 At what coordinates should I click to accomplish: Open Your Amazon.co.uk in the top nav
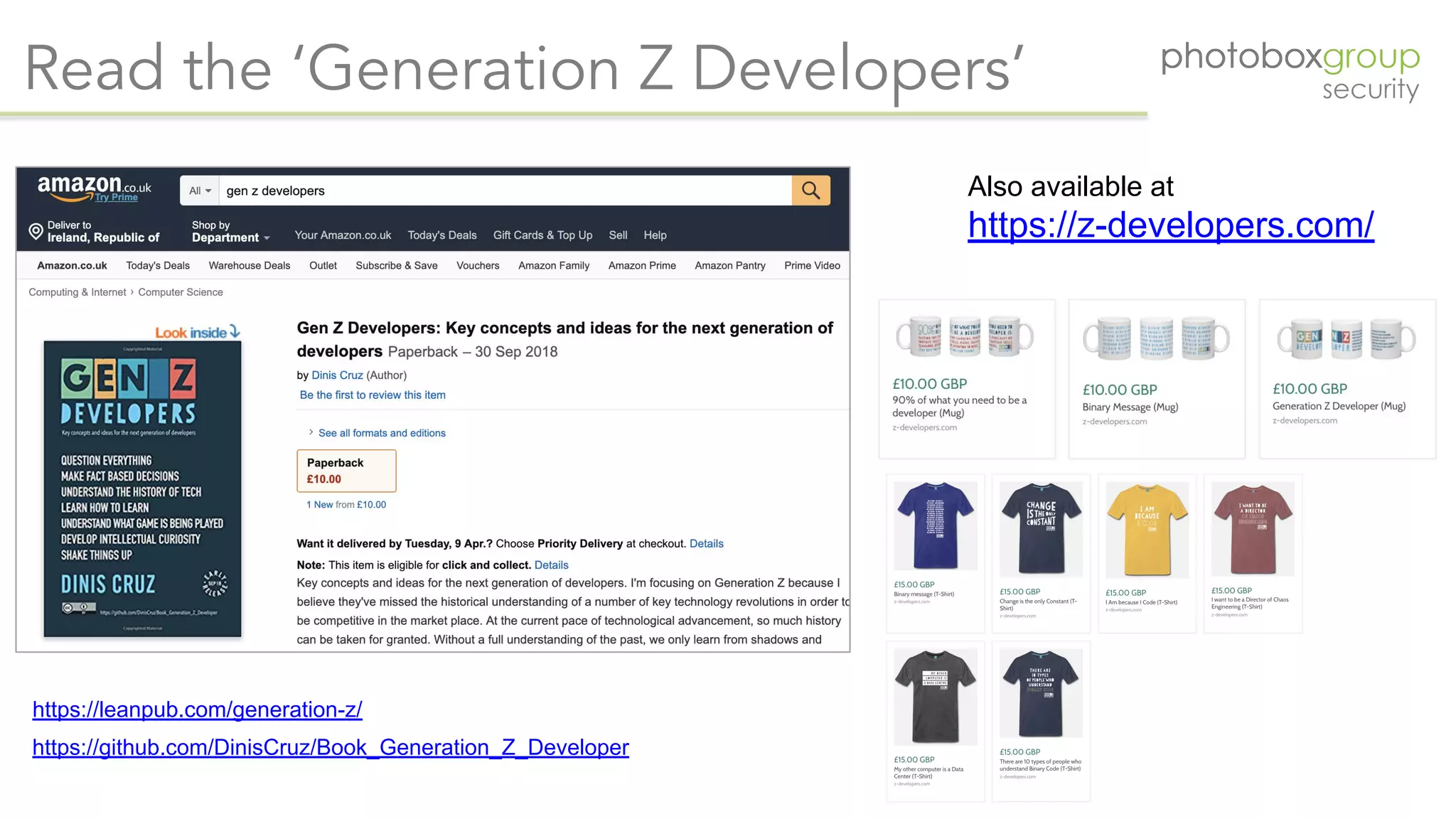(343, 235)
